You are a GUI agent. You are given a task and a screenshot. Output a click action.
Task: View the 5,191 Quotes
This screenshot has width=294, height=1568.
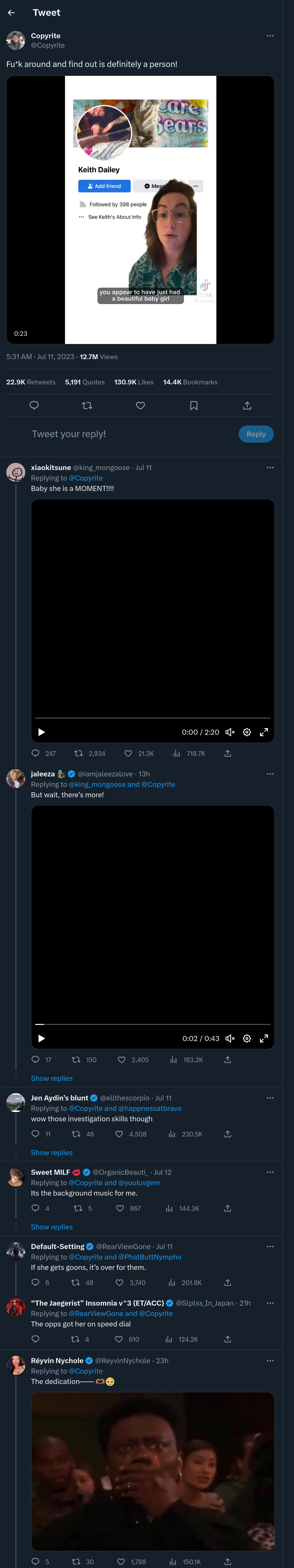[x=84, y=382]
